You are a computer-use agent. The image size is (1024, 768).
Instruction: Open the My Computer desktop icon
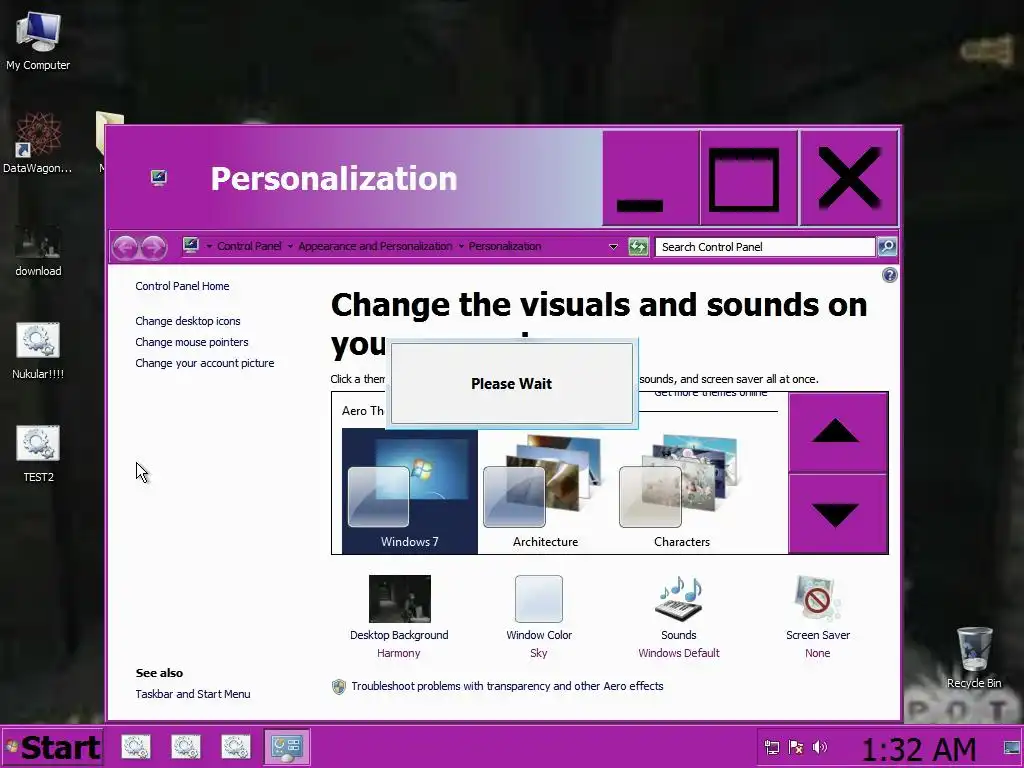38,41
